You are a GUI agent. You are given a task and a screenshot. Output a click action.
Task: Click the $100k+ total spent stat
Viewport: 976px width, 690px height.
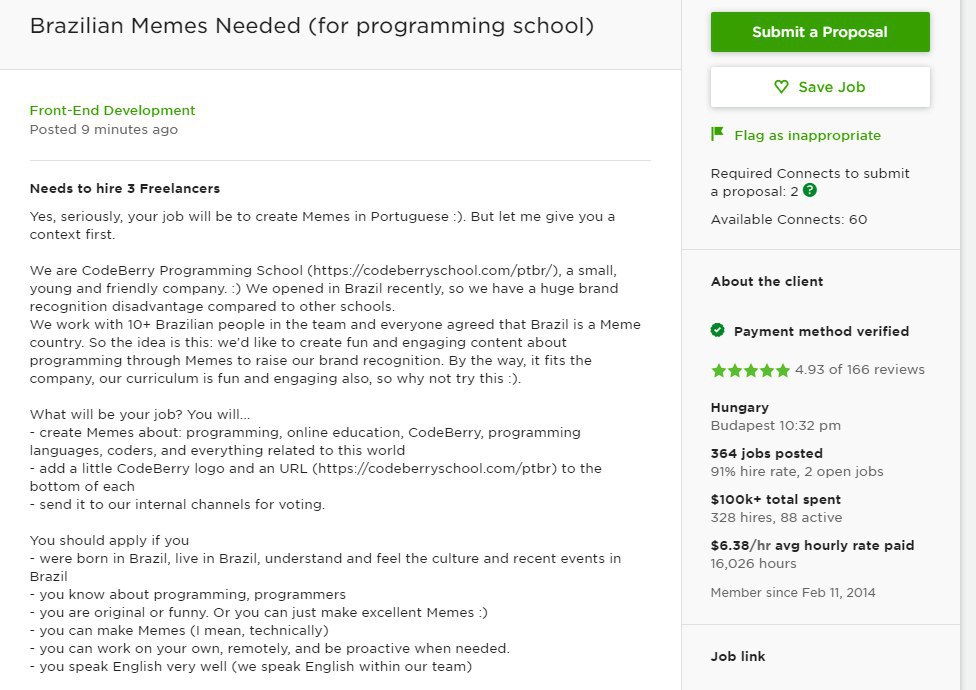(776, 500)
